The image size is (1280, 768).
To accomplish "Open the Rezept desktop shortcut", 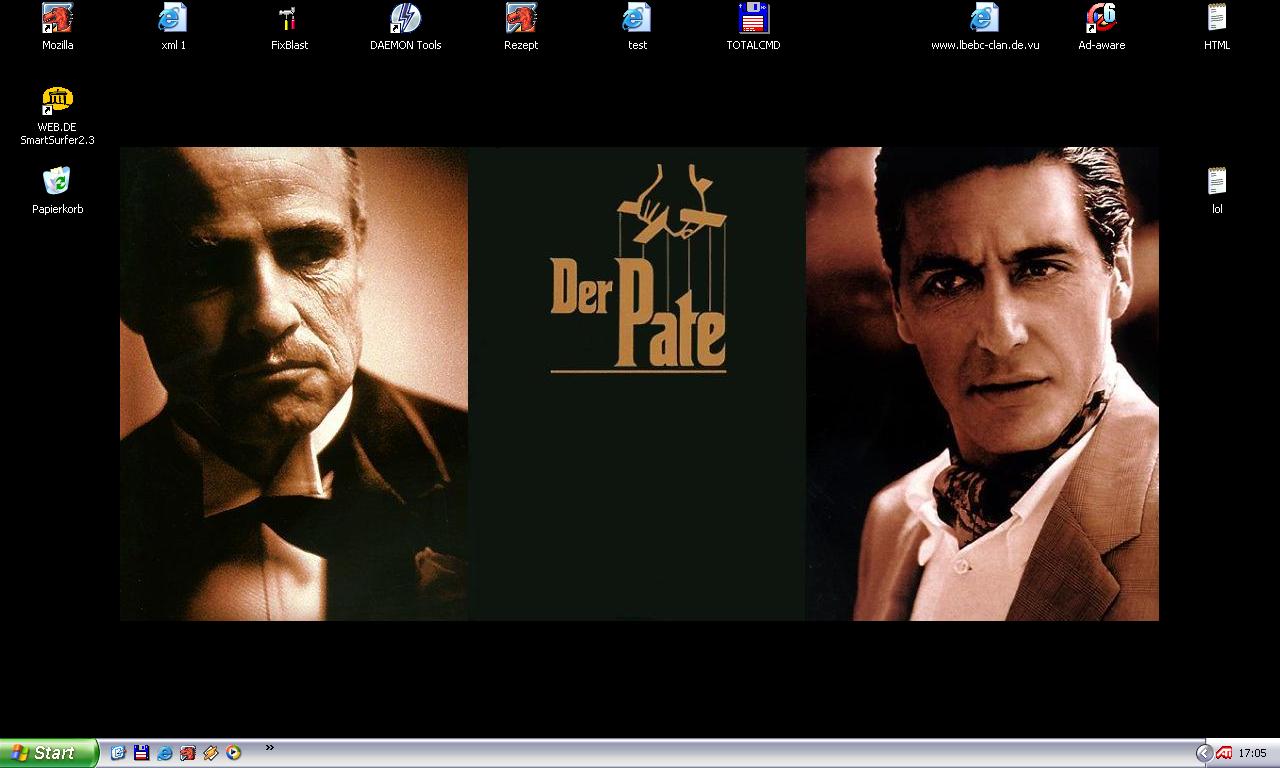I will (521, 18).
